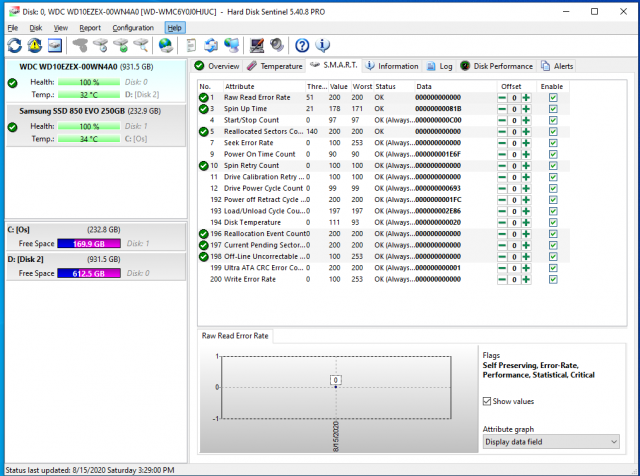Open the Attribute graph dropdown
The image size is (640, 476).
[550, 441]
